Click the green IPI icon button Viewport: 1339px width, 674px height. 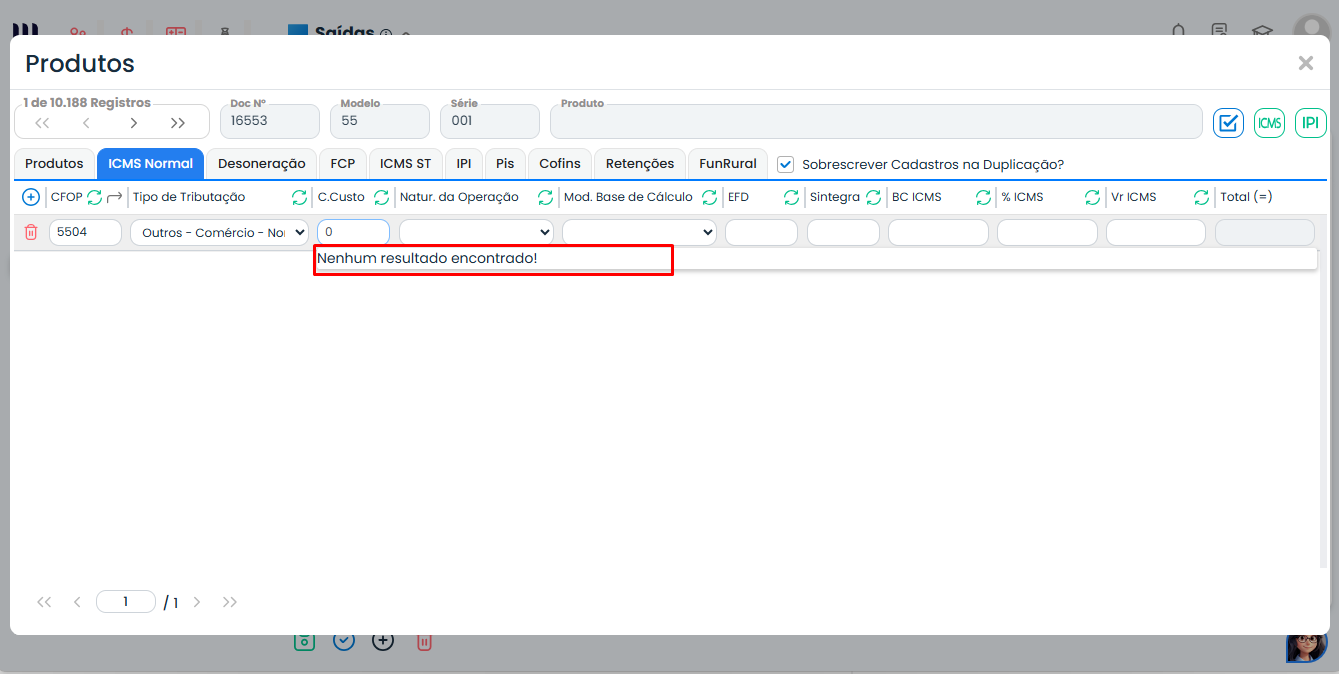click(1310, 123)
